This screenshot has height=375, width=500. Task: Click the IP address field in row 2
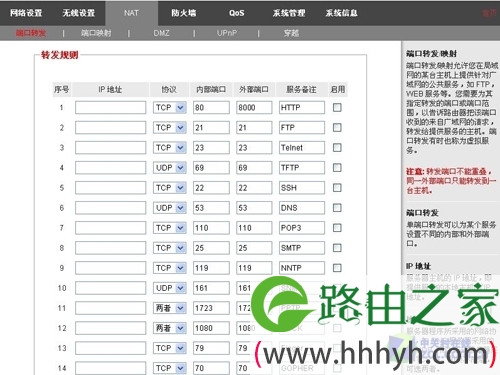pyautogui.click(x=110, y=127)
